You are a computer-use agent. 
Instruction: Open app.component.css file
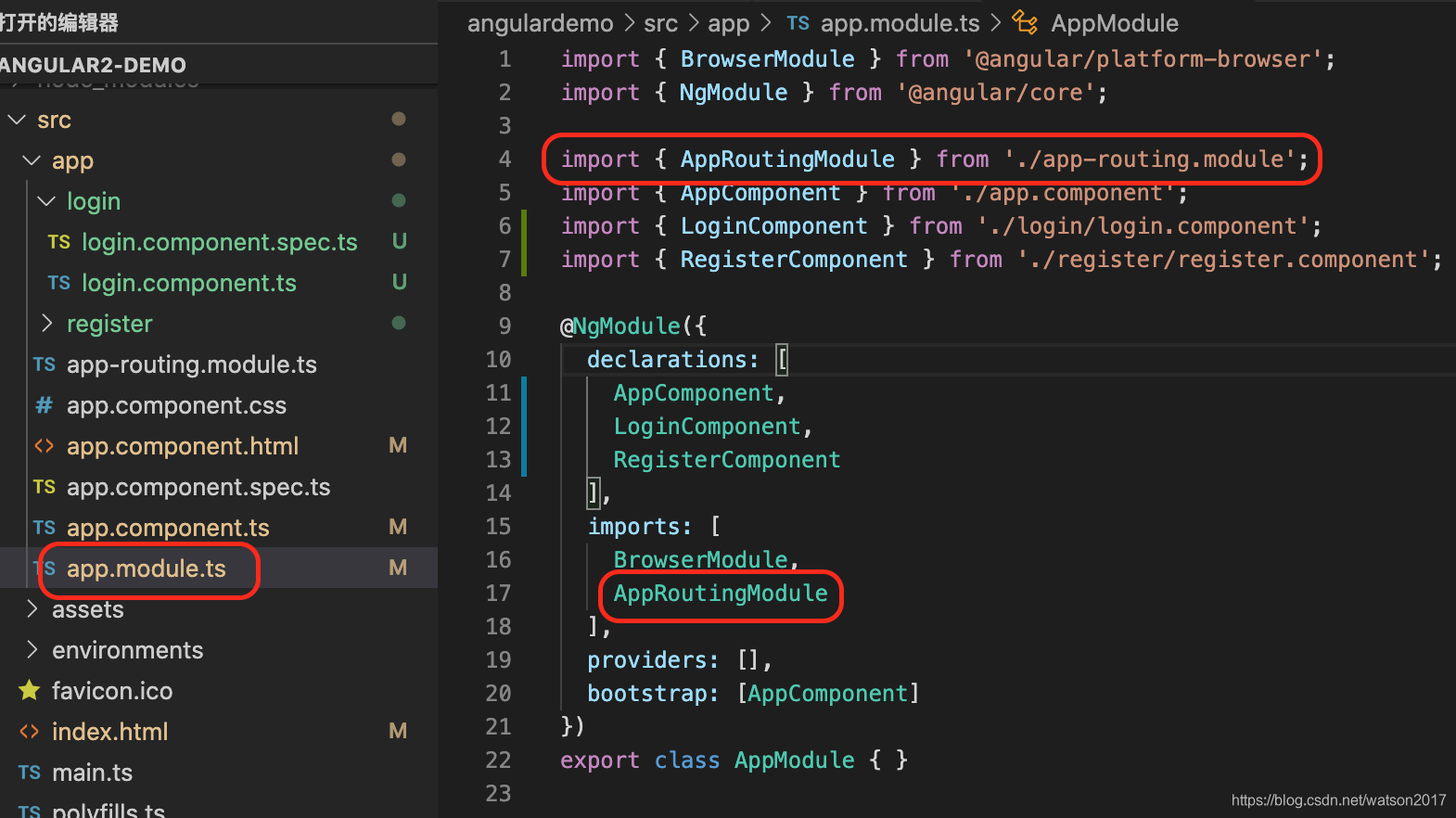[176, 405]
